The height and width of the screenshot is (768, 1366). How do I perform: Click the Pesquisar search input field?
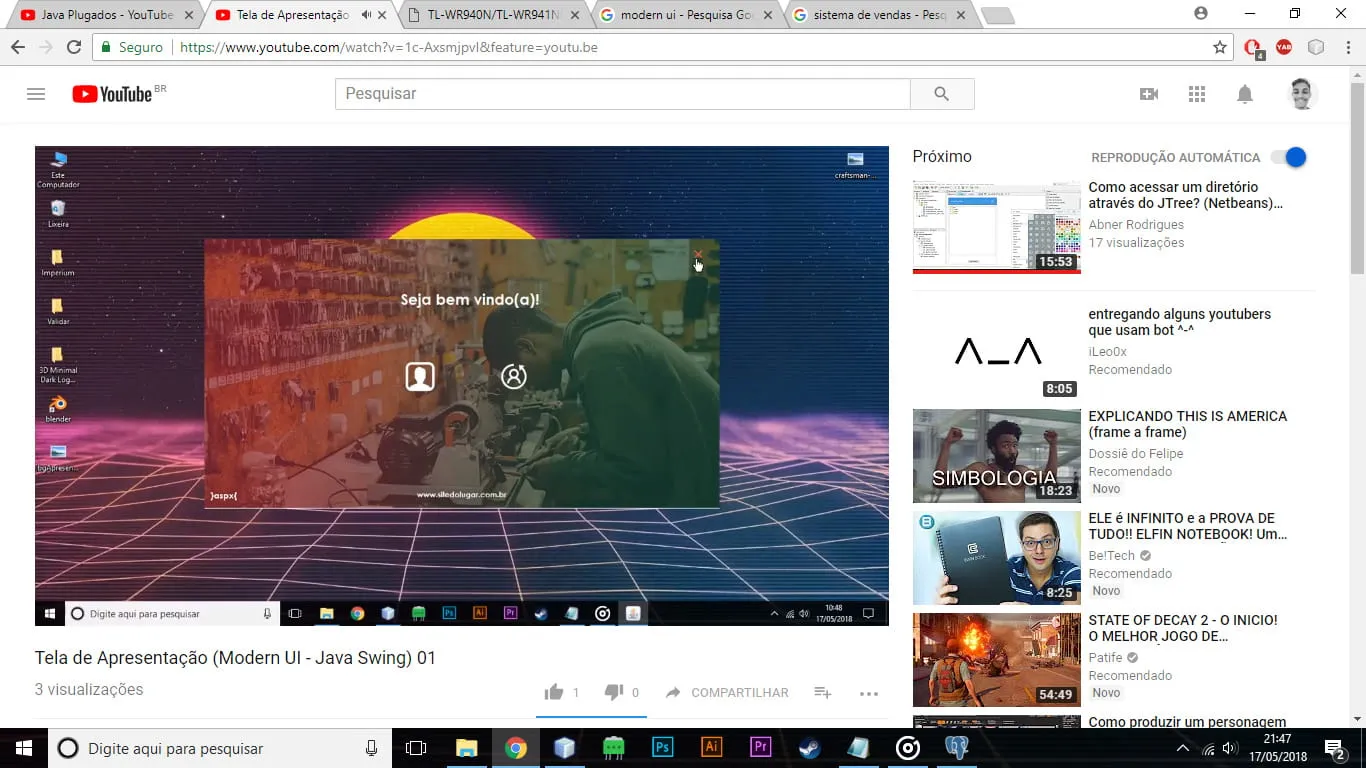[622, 94]
